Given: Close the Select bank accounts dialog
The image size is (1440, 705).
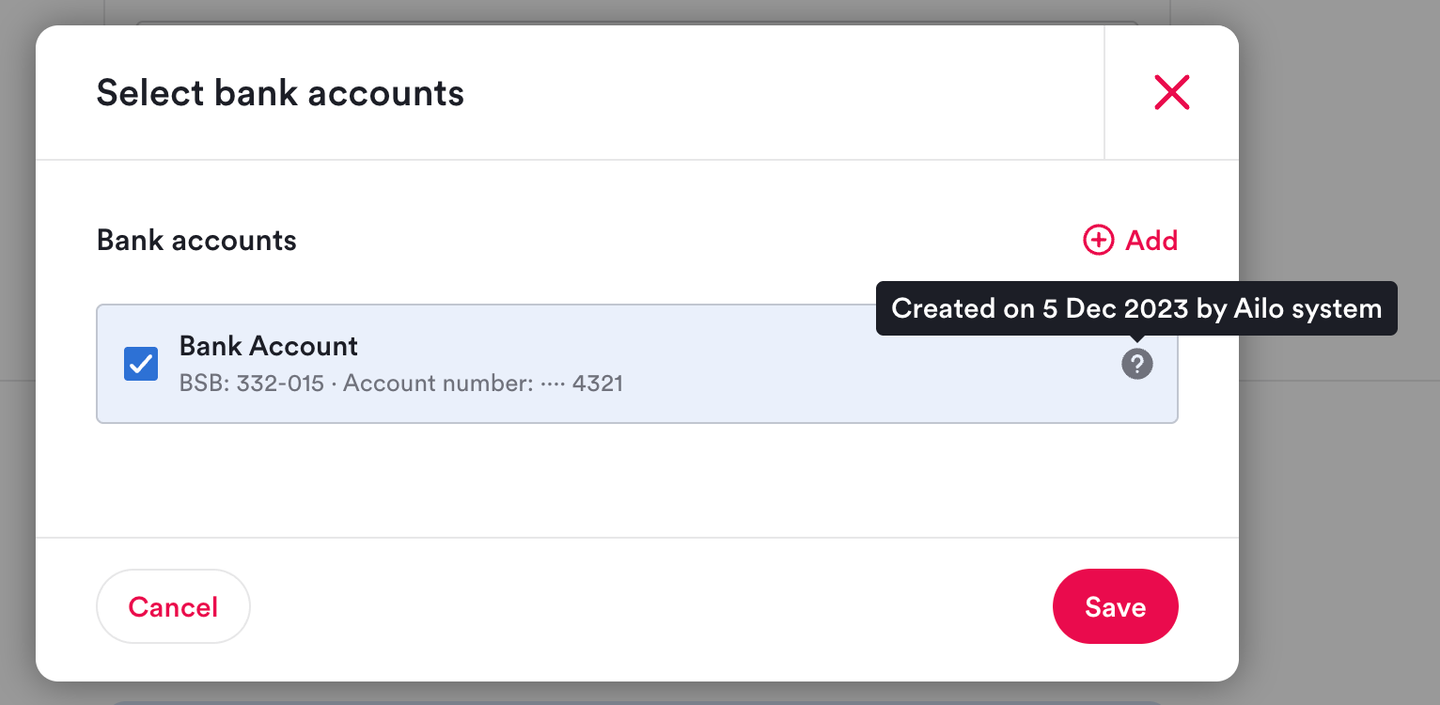Looking at the screenshot, I should (1171, 93).
